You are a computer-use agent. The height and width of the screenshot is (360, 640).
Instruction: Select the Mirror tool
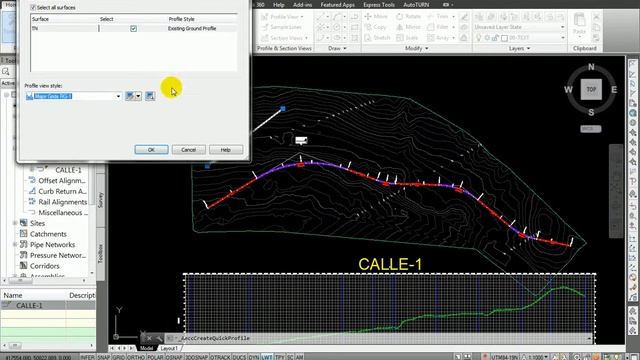[x=408, y=27]
